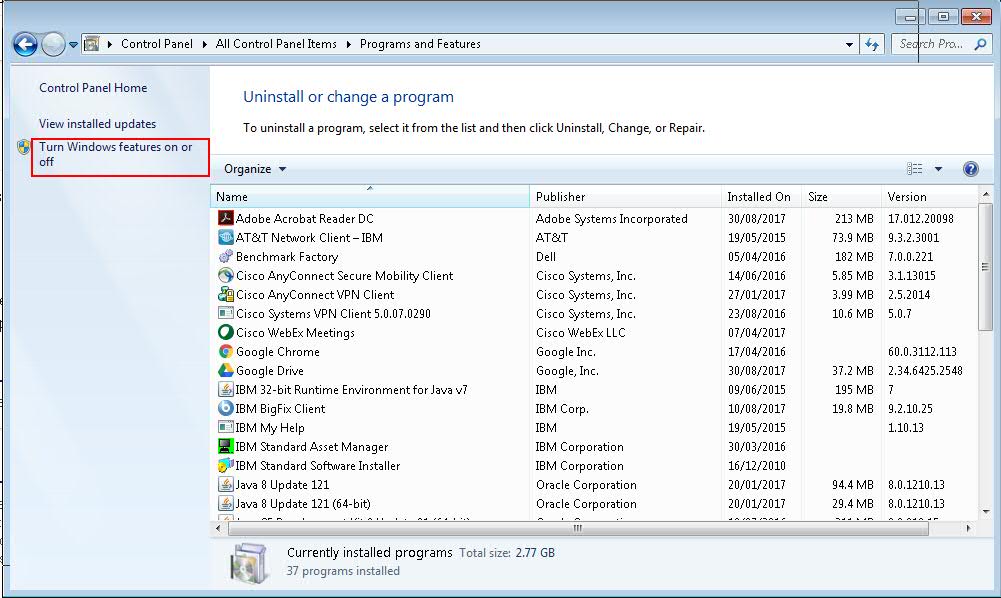
Task: Open Help with the question mark icon
Action: (x=970, y=168)
